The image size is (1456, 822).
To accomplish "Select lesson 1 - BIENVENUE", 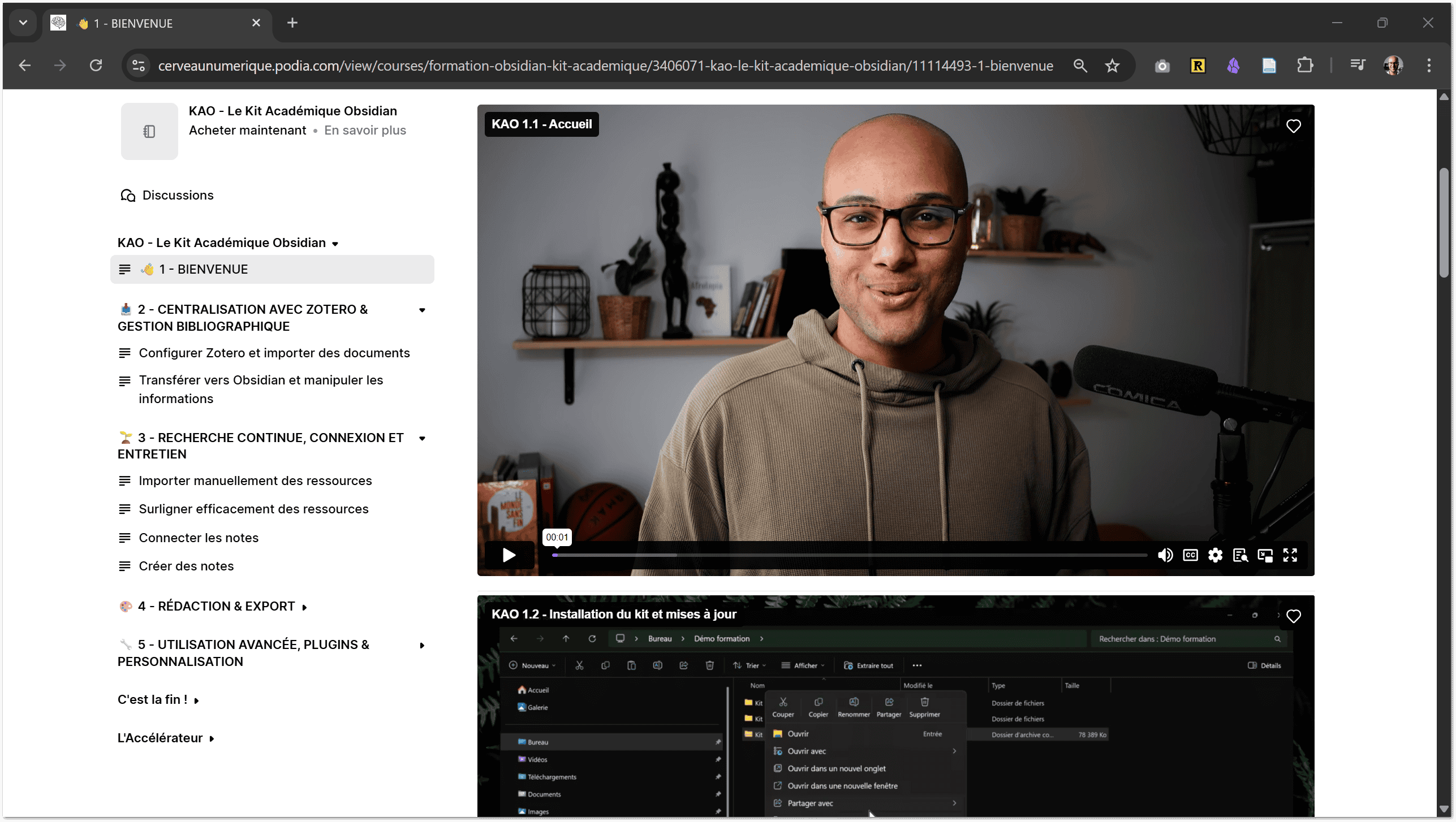I will pos(272,269).
